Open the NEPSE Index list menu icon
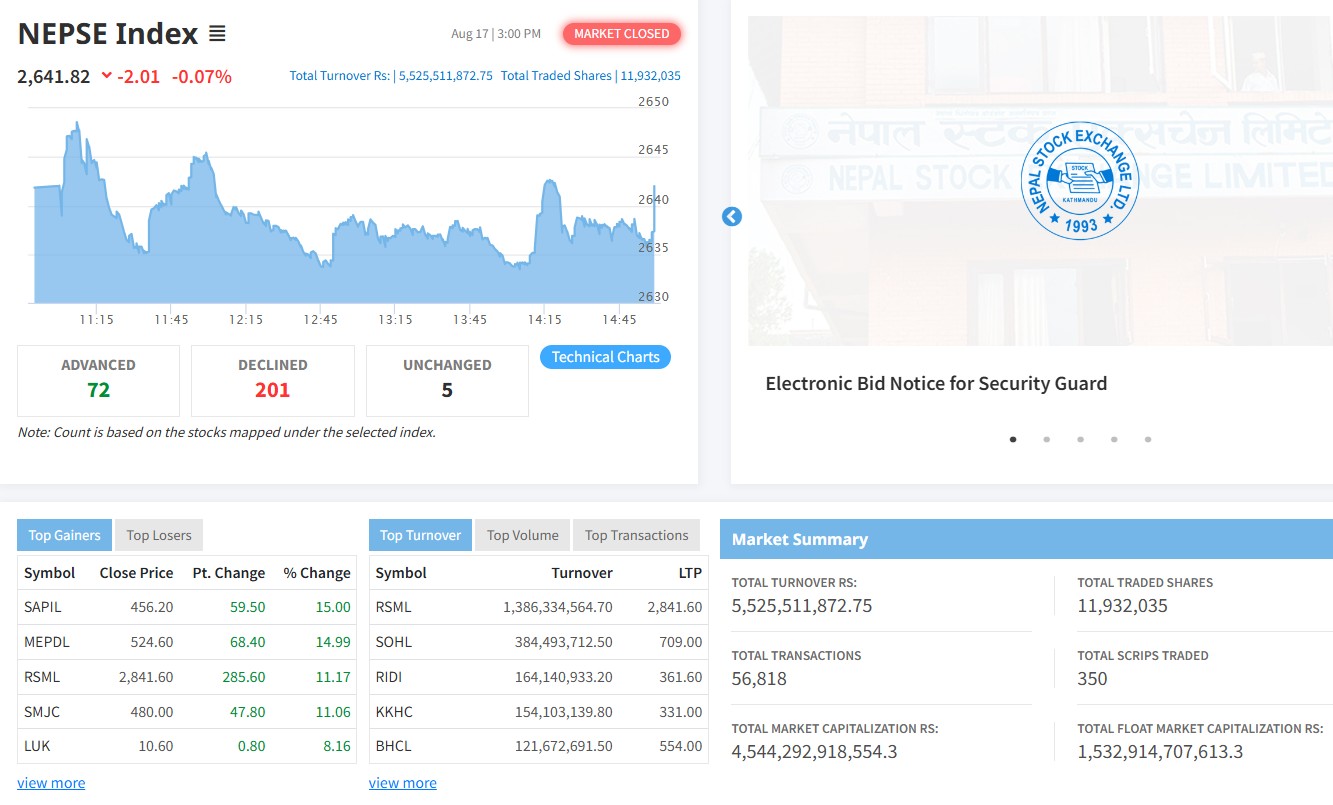 (217, 34)
